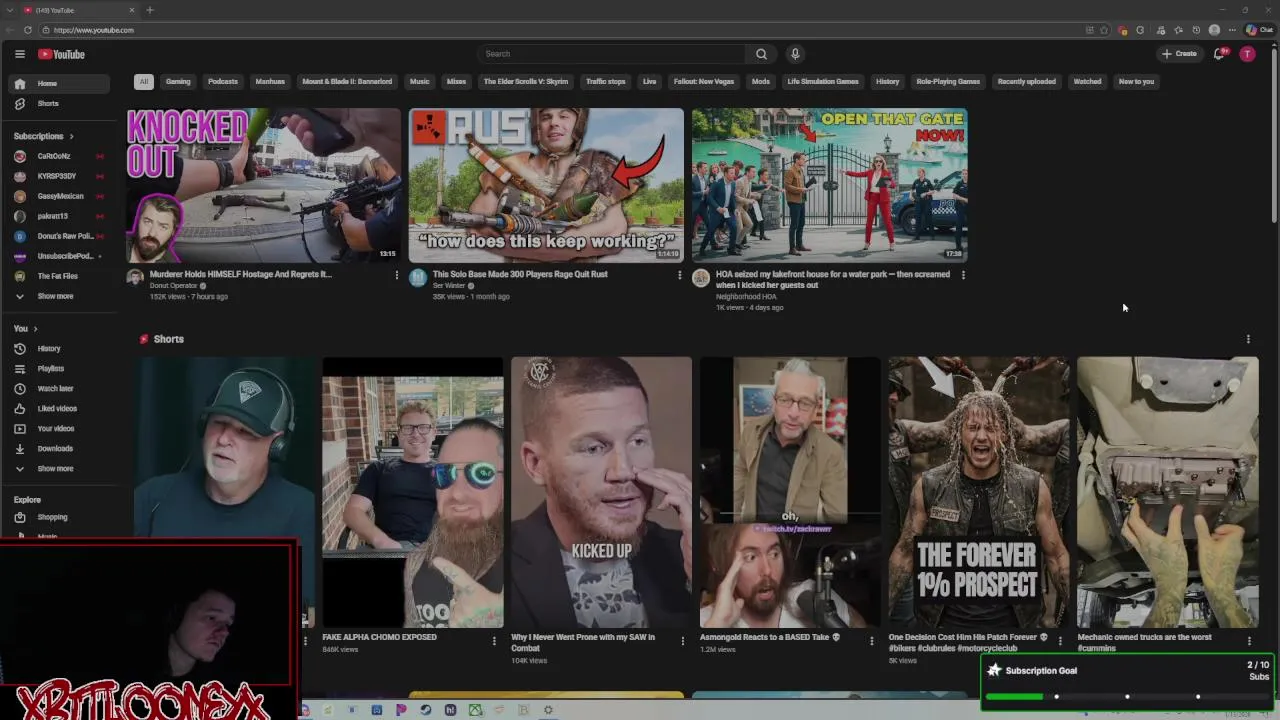This screenshot has height=720, width=1280.
Task: Open the notifications bell
Action: click(x=1218, y=54)
